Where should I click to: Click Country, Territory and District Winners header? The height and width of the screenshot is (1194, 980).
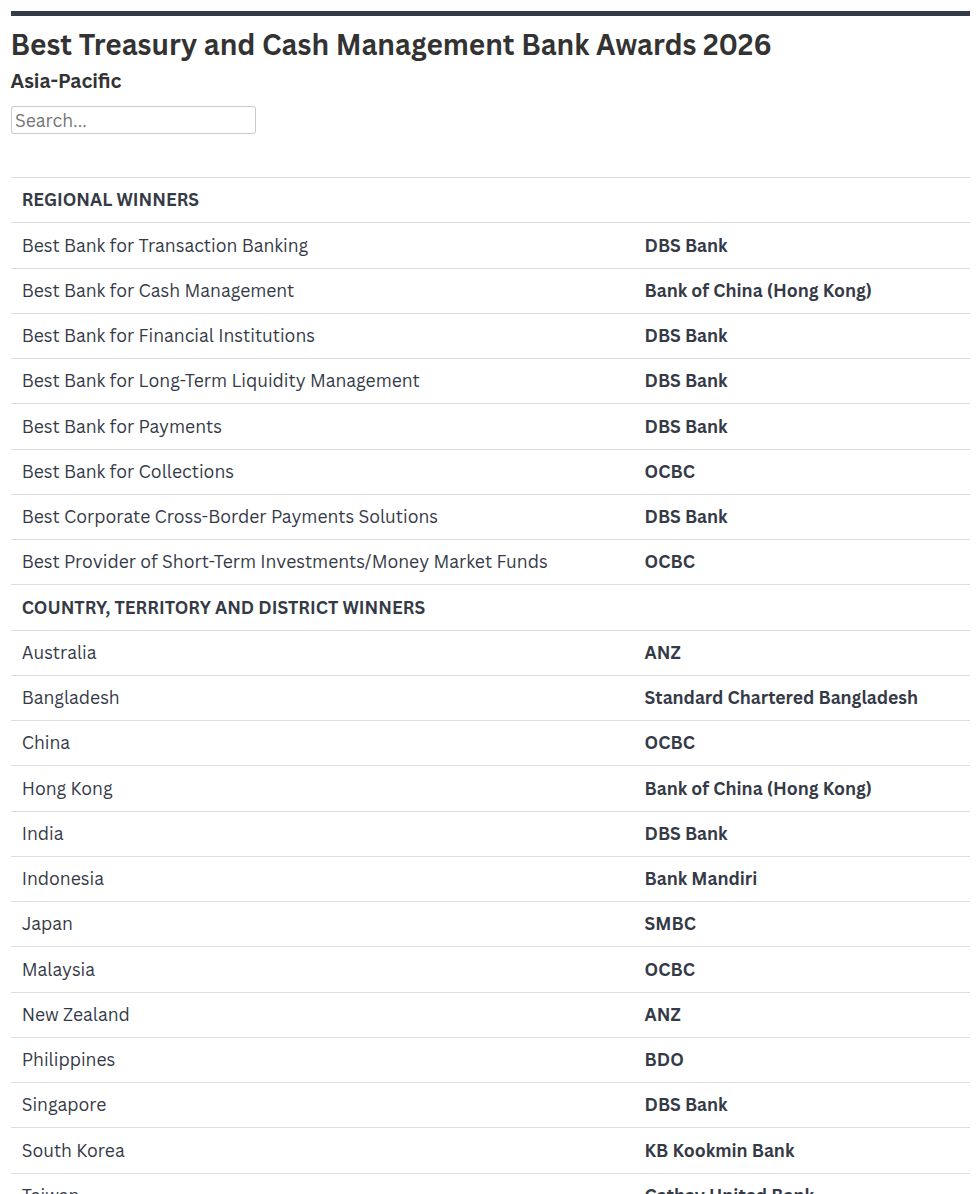coord(223,608)
